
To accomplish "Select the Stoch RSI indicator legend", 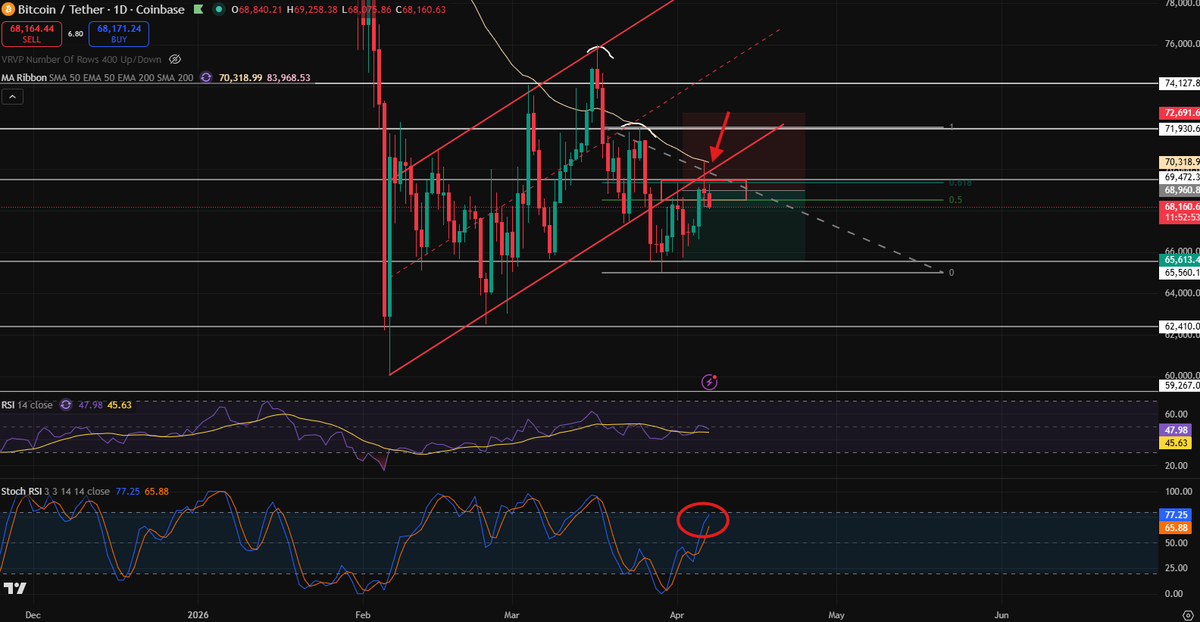I will (56, 492).
